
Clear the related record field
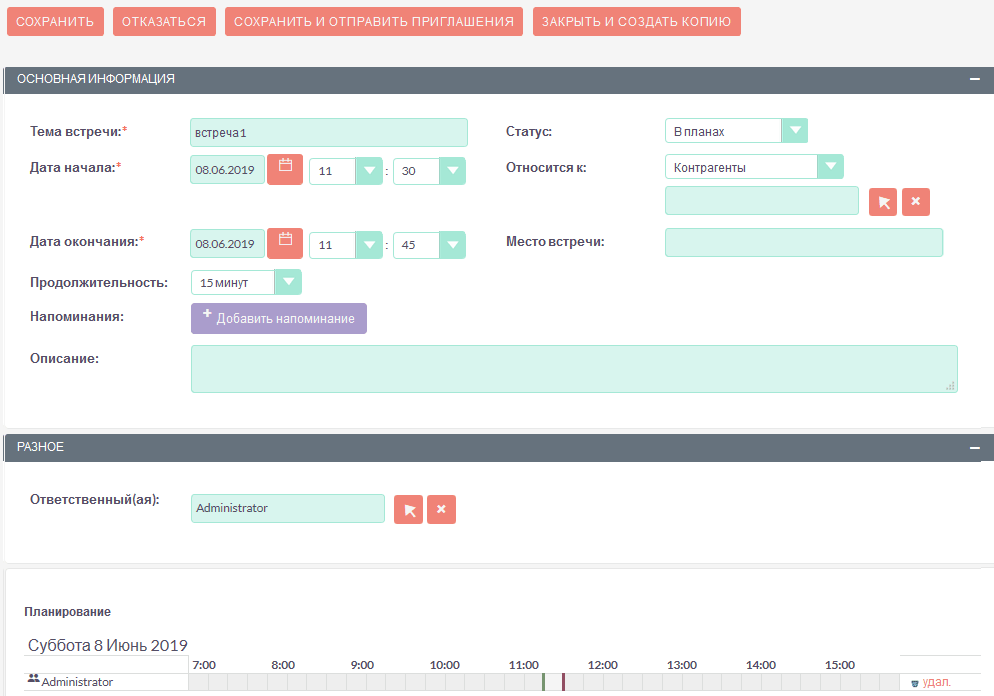pyautogui.click(x=916, y=202)
